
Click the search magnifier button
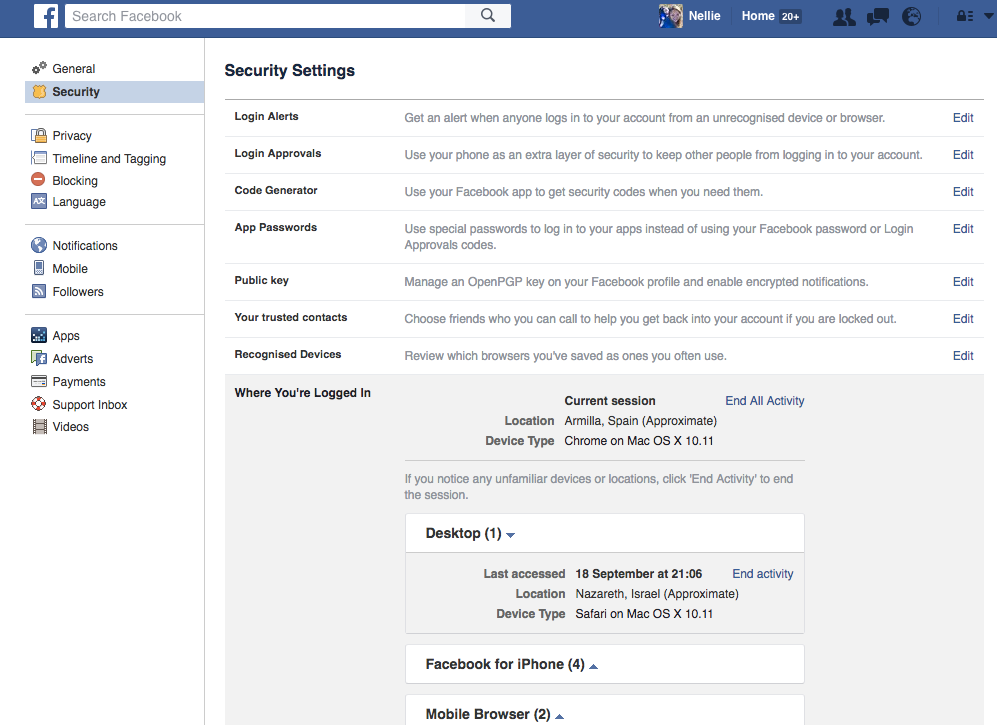pos(488,15)
